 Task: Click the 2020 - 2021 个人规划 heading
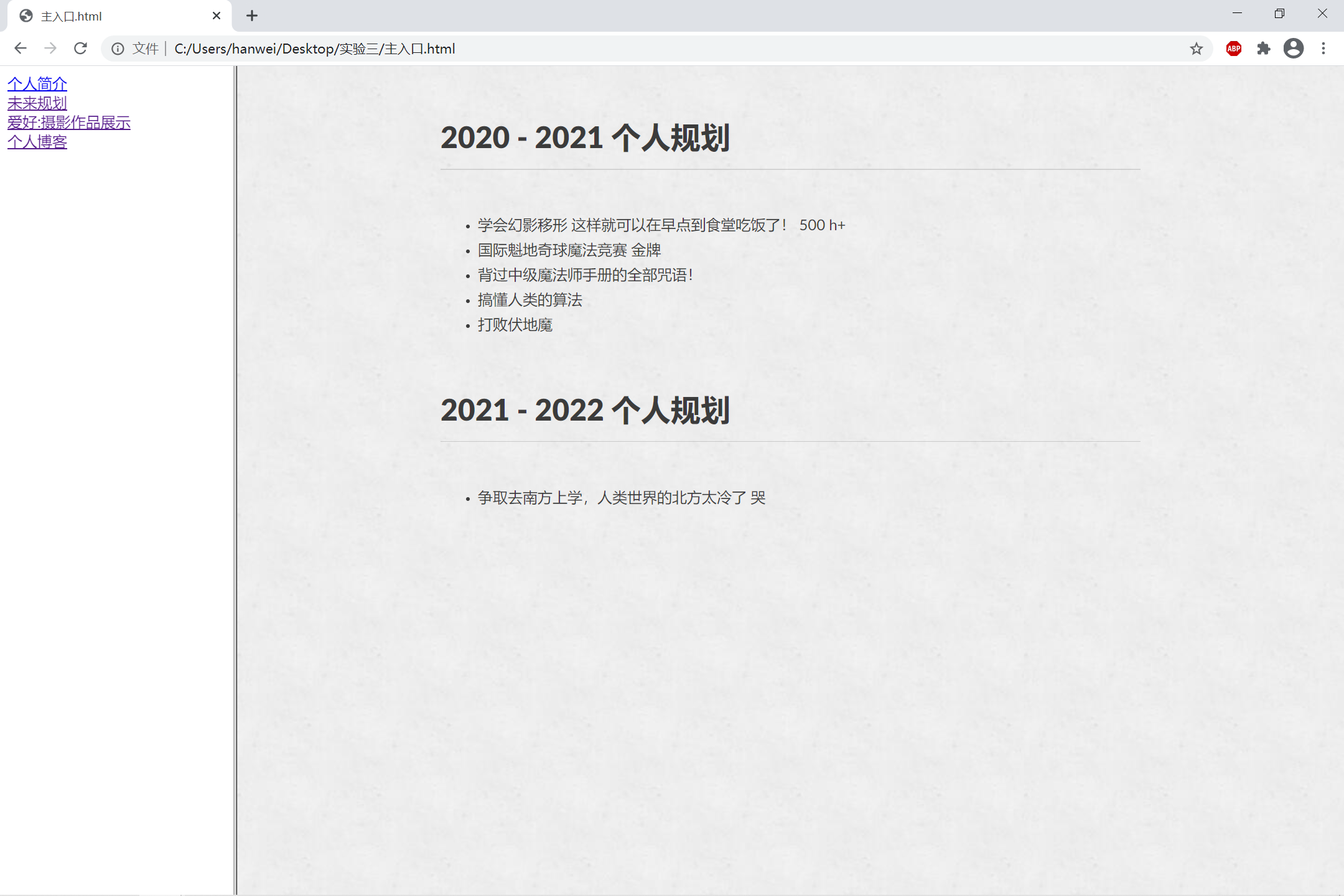click(585, 138)
